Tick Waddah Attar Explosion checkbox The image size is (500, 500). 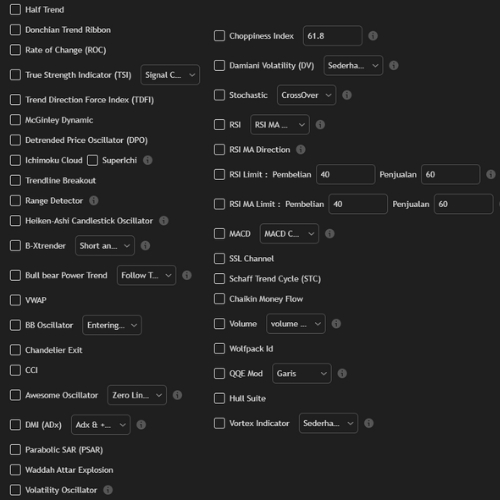click(15, 470)
